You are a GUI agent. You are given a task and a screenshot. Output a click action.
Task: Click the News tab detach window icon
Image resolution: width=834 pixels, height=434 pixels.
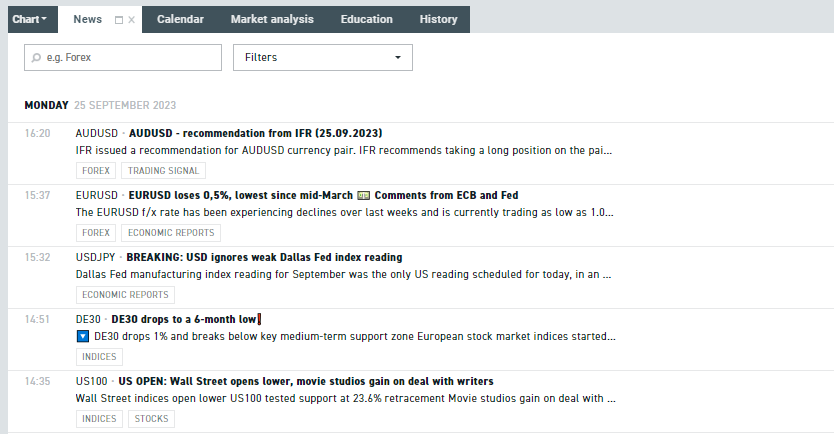point(119,19)
